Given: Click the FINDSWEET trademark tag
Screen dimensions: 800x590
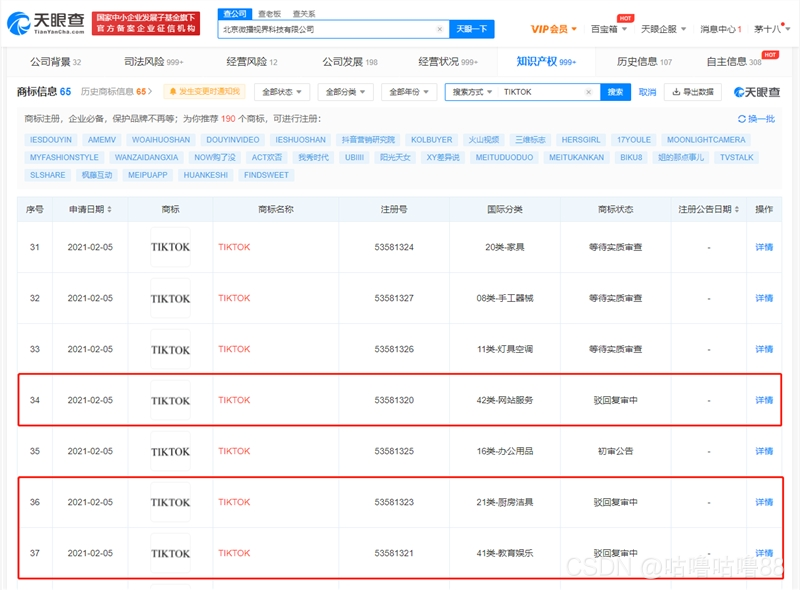Looking at the screenshot, I should pos(266,175).
